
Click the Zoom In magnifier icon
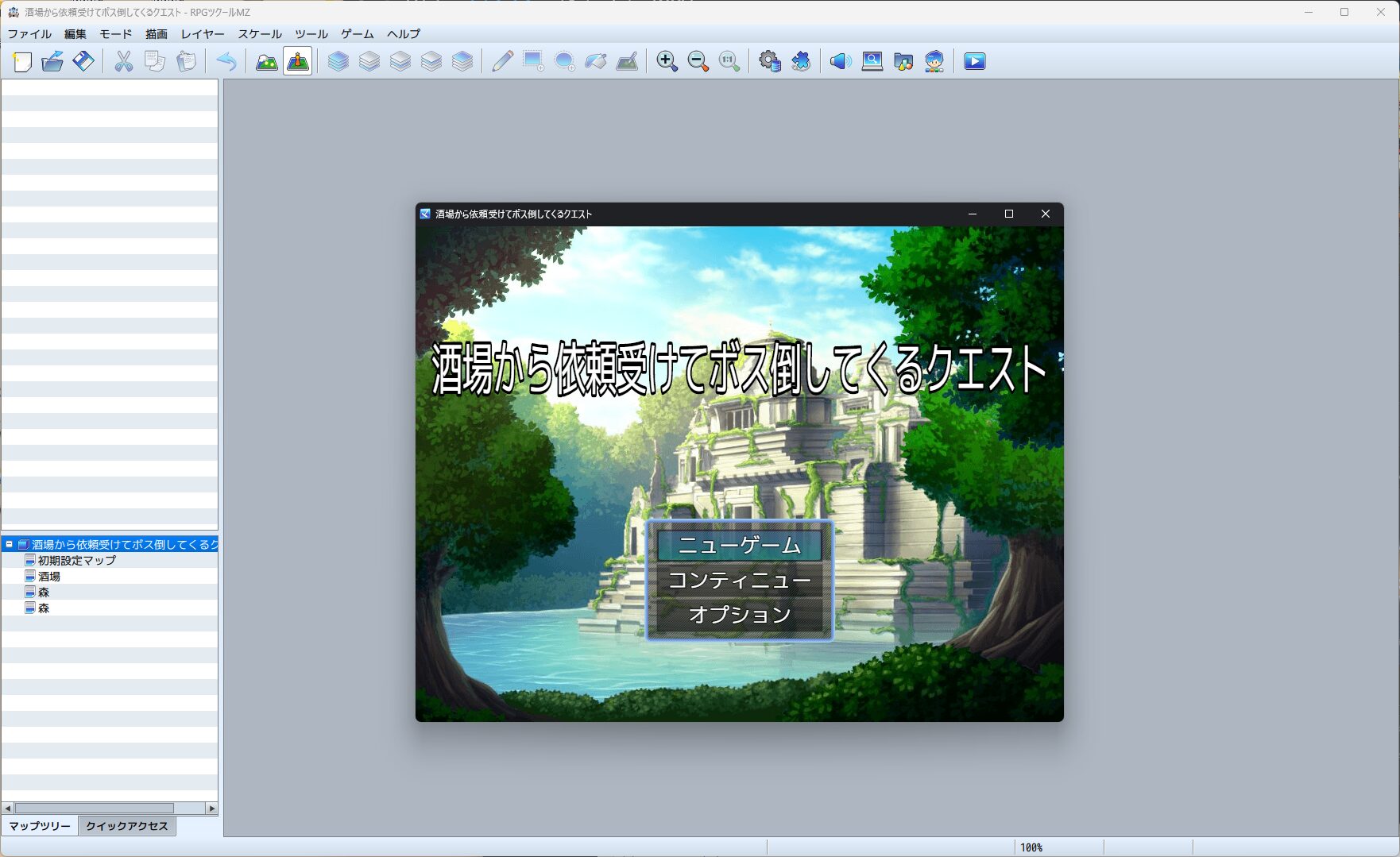pyautogui.click(x=667, y=61)
